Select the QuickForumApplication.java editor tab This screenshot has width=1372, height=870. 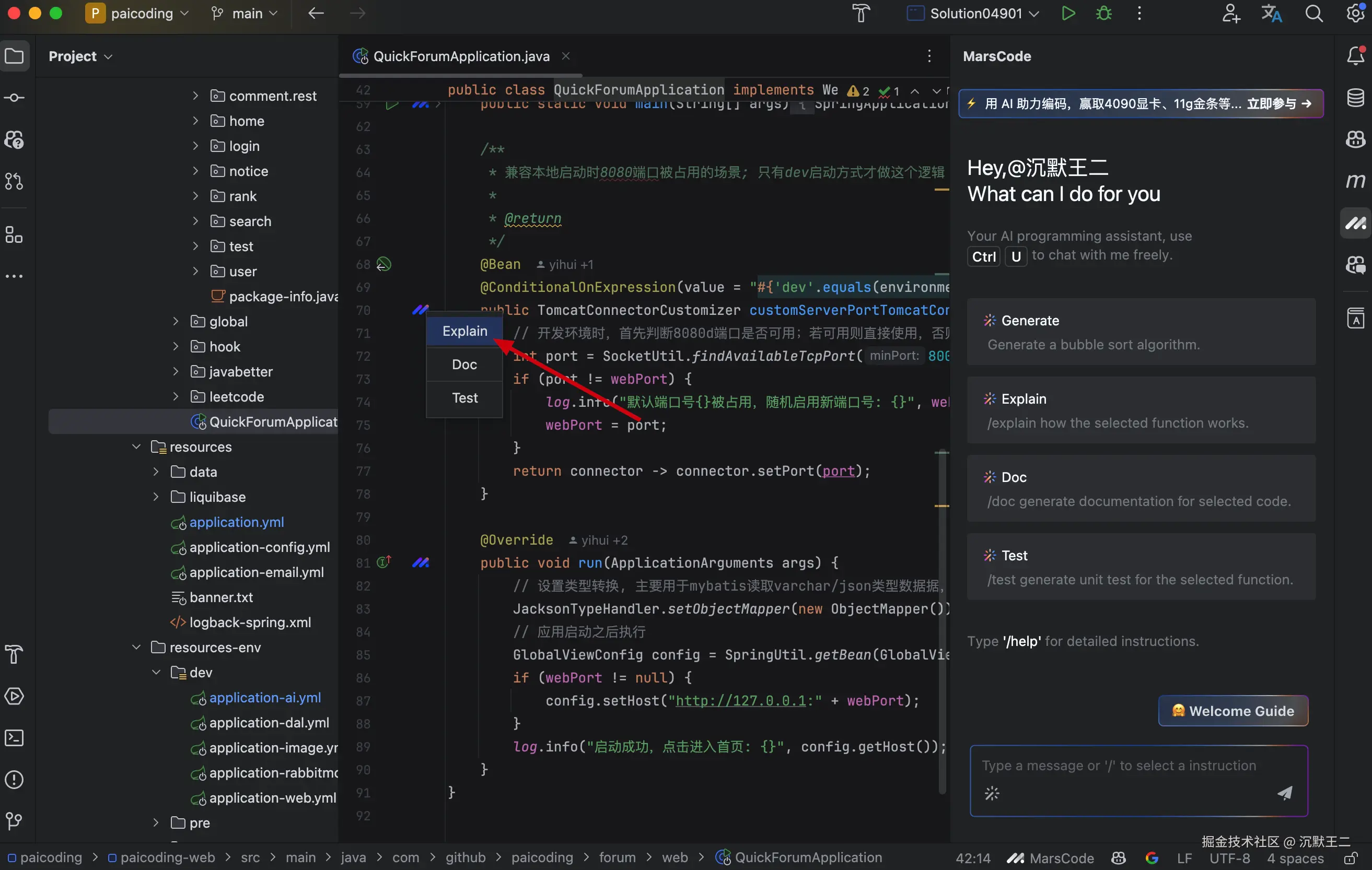(460, 56)
